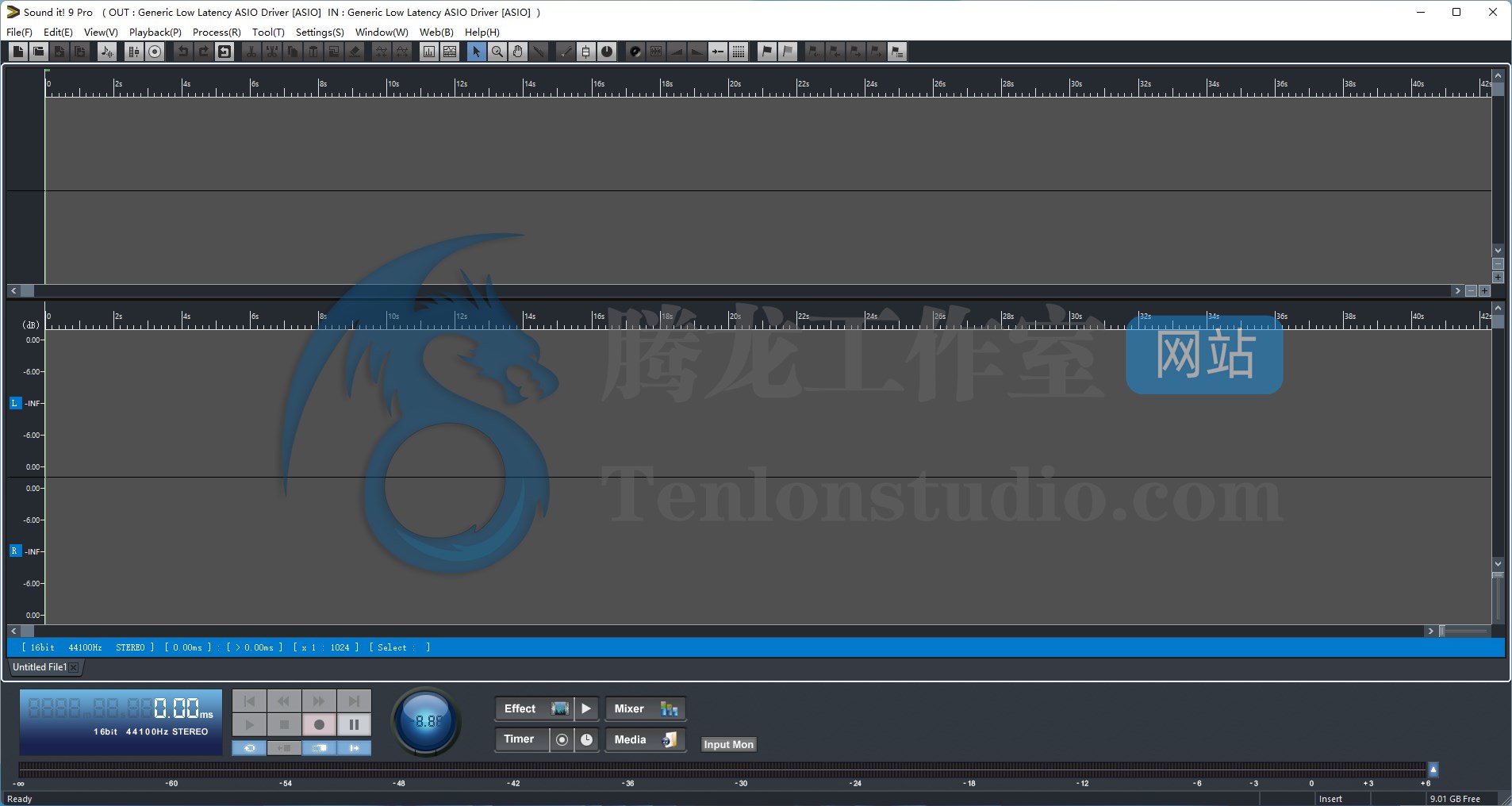
Task: Click the marker list toolbar icon
Action: click(897, 52)
